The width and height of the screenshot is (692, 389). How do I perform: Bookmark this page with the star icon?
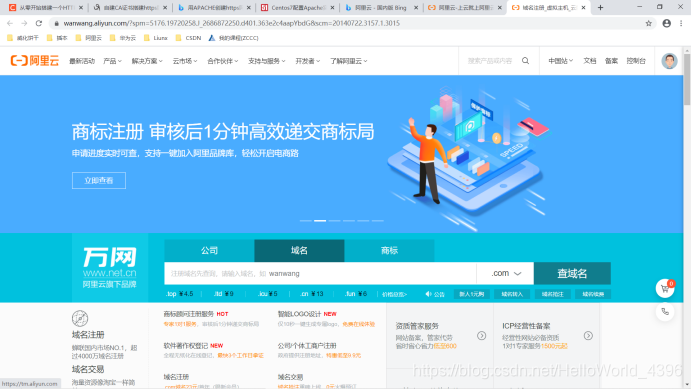coord(648,23)
